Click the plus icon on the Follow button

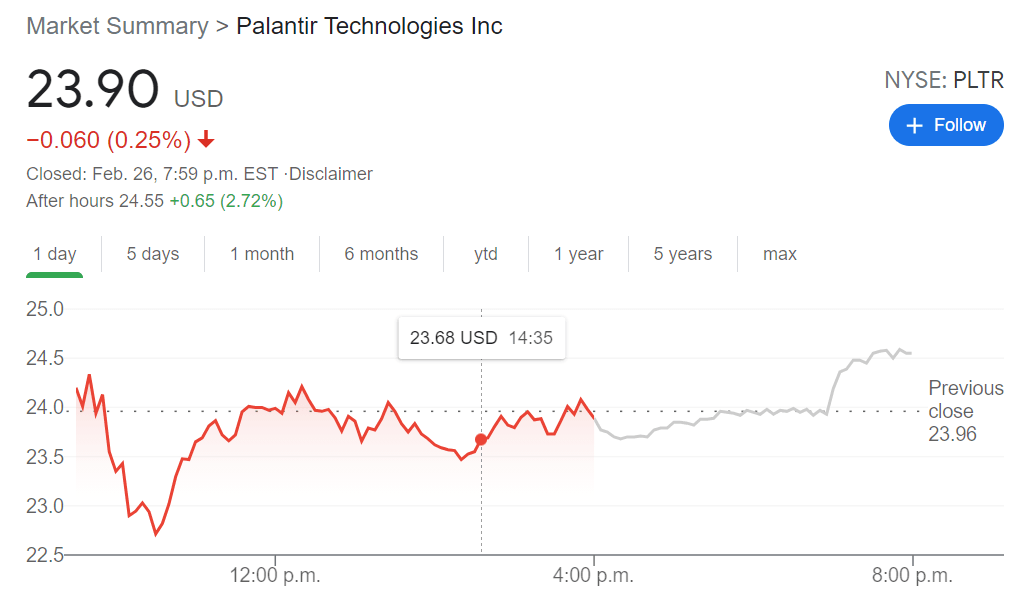[x=915, y=125]
